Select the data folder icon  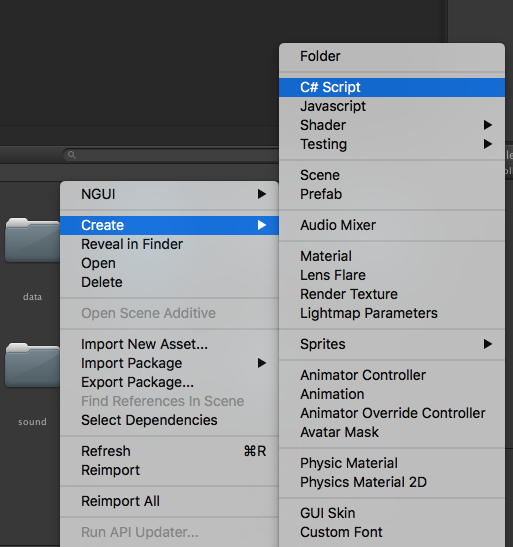(32, 240)
